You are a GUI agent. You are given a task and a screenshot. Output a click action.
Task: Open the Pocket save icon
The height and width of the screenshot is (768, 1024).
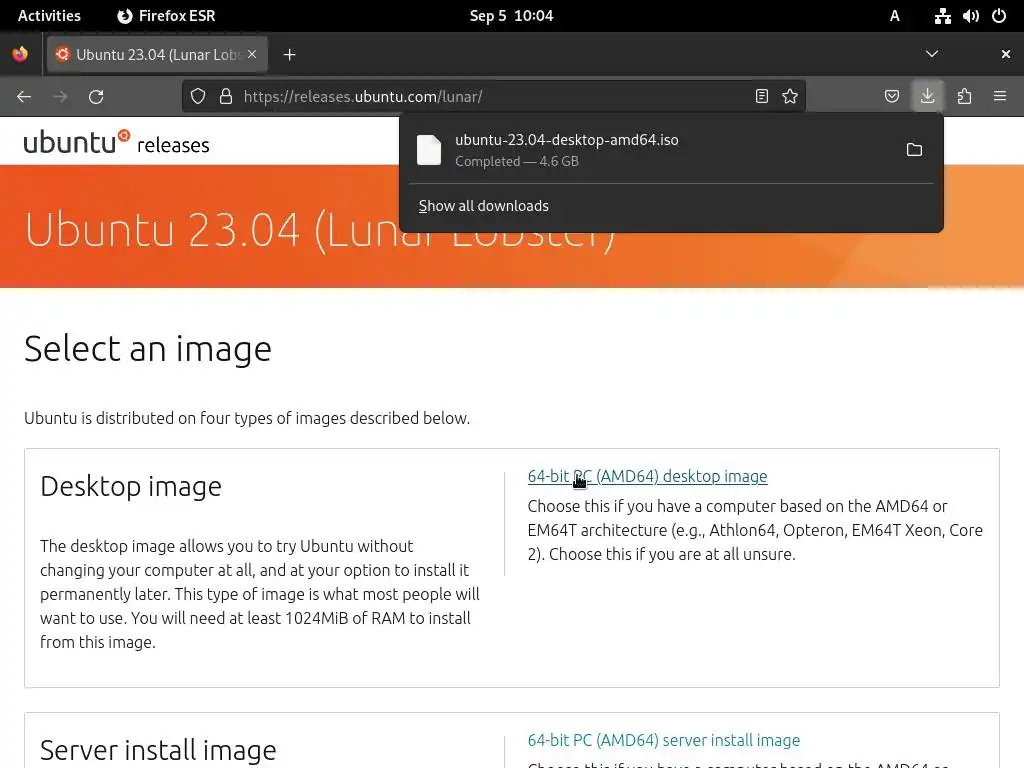[891, 97]
